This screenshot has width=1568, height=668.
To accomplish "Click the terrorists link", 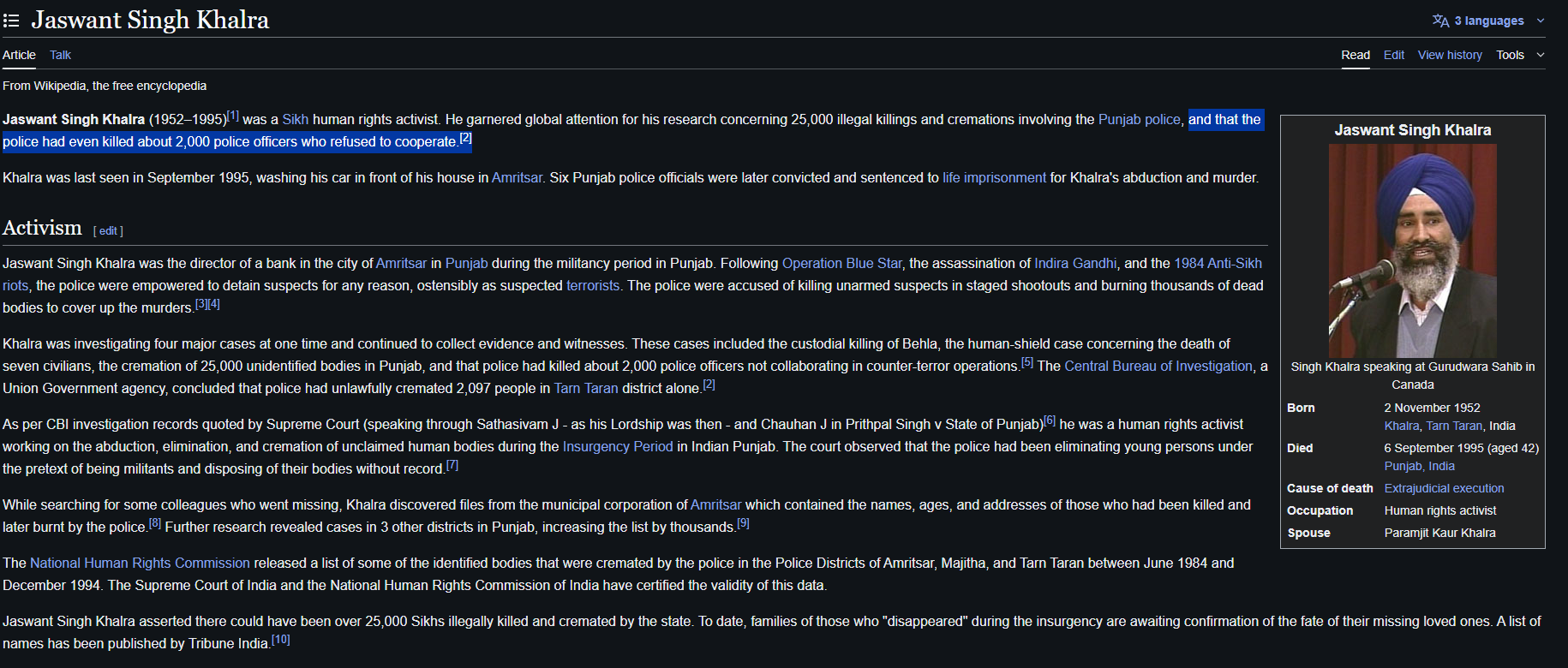I will [593, 286].
